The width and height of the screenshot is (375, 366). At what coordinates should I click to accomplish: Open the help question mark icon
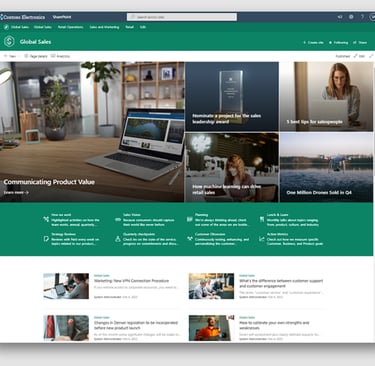pos(362,17)
